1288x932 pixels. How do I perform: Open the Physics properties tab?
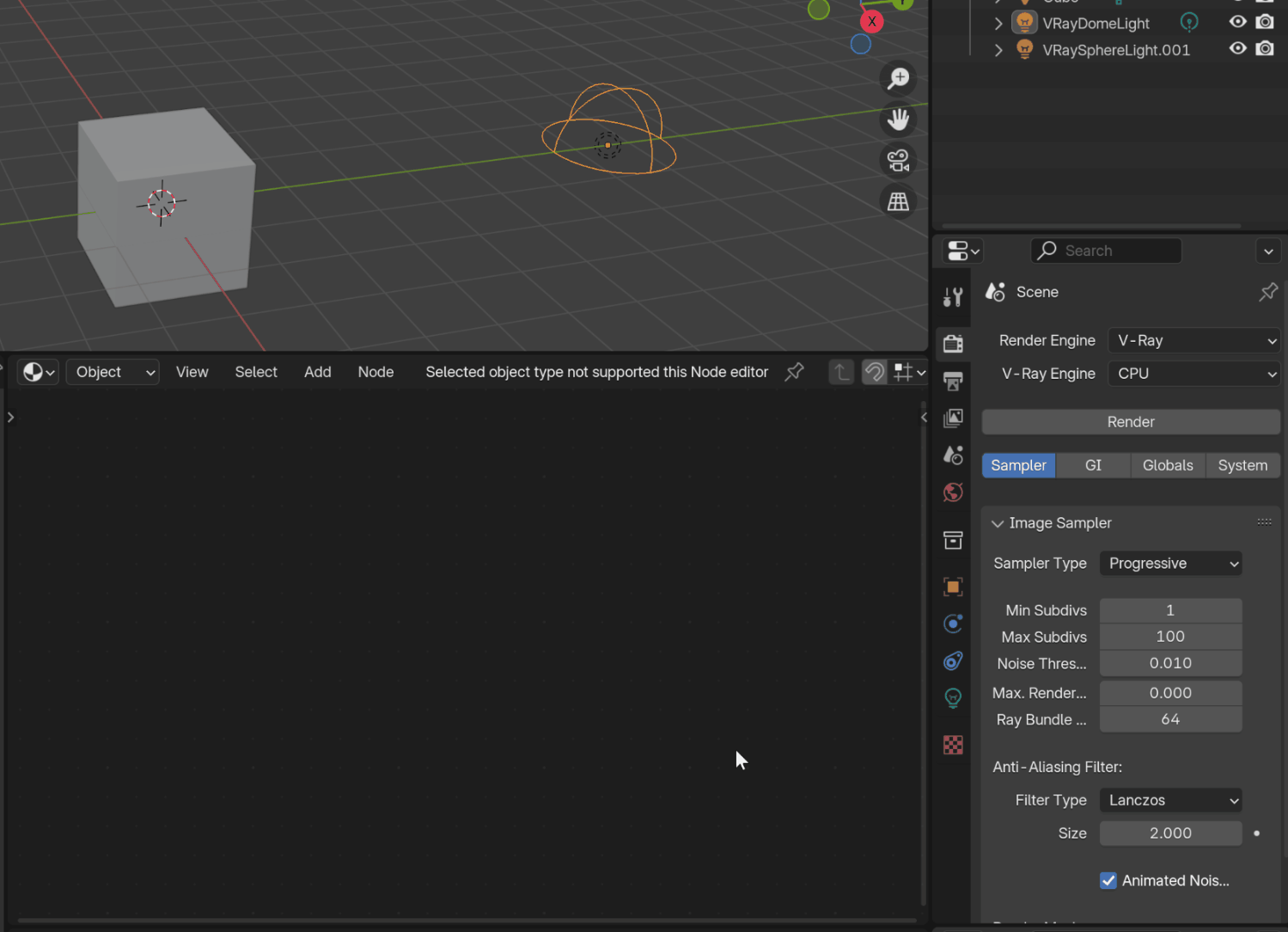tap(953, 624)
